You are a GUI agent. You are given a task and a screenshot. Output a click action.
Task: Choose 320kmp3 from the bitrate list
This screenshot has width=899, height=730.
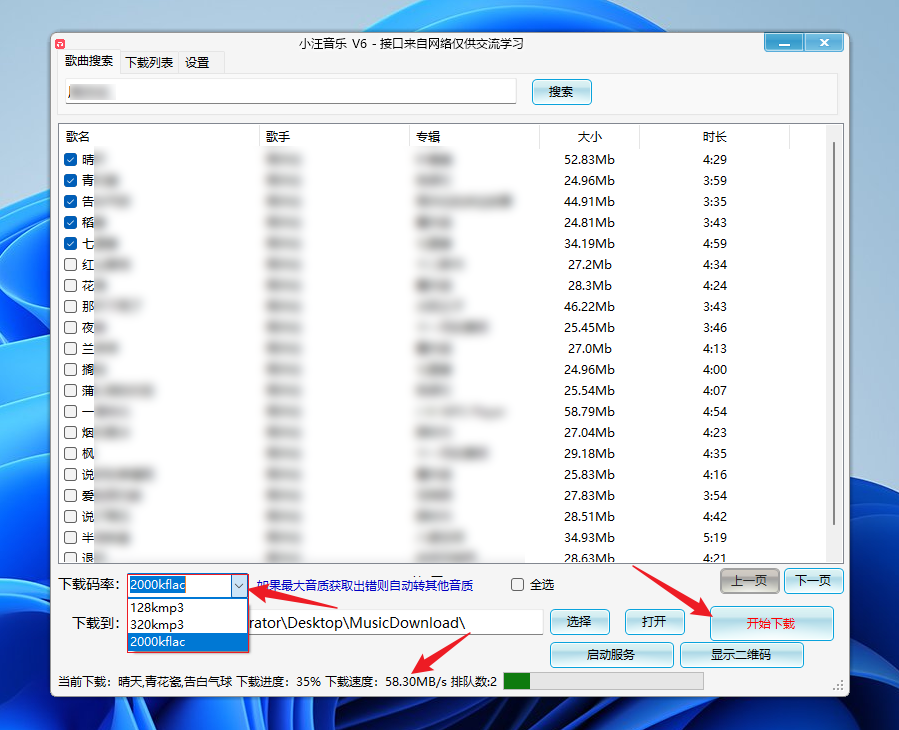pos(187,624)
